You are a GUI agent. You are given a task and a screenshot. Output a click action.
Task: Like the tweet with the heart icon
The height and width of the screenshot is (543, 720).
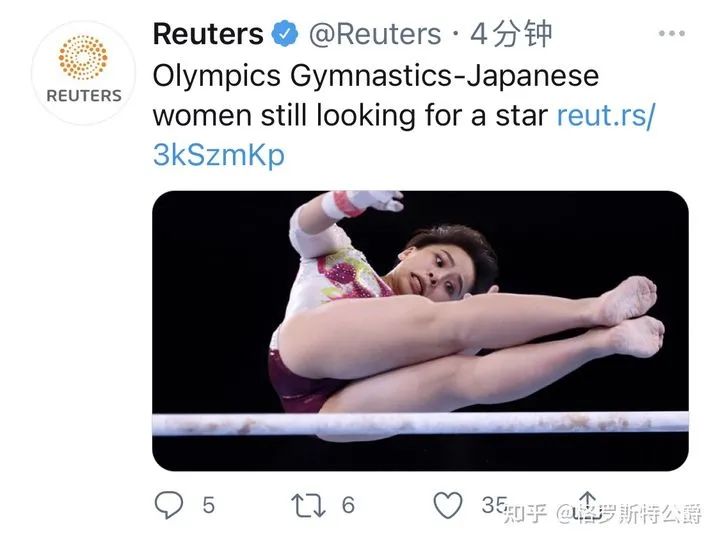tap(448, 504)
